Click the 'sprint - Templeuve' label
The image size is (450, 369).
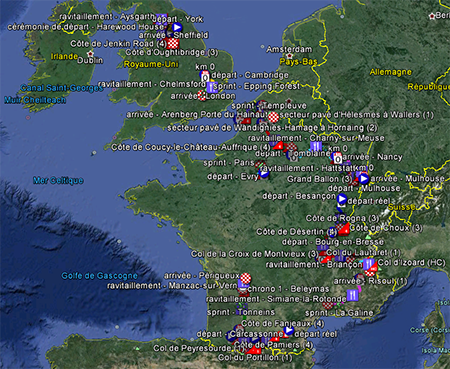(x=269, y=106)
